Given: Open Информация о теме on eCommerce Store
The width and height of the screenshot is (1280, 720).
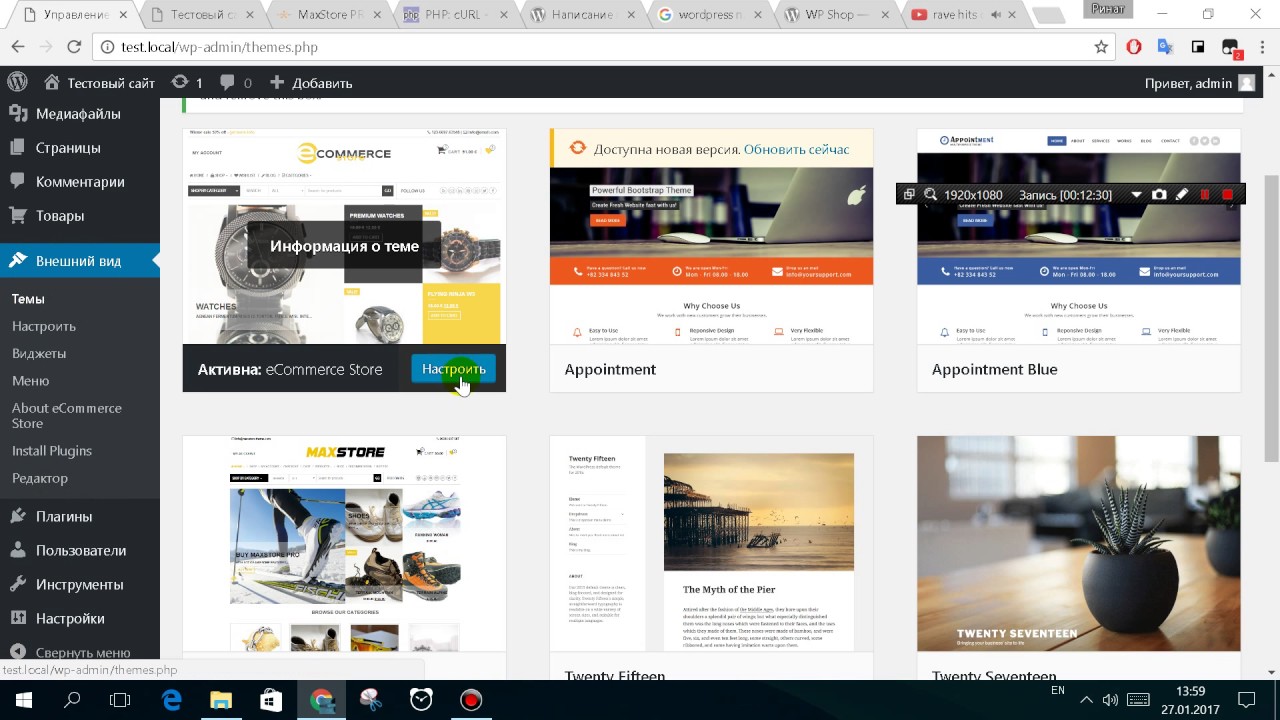Looking at the screenshot, I should point(344,246).
